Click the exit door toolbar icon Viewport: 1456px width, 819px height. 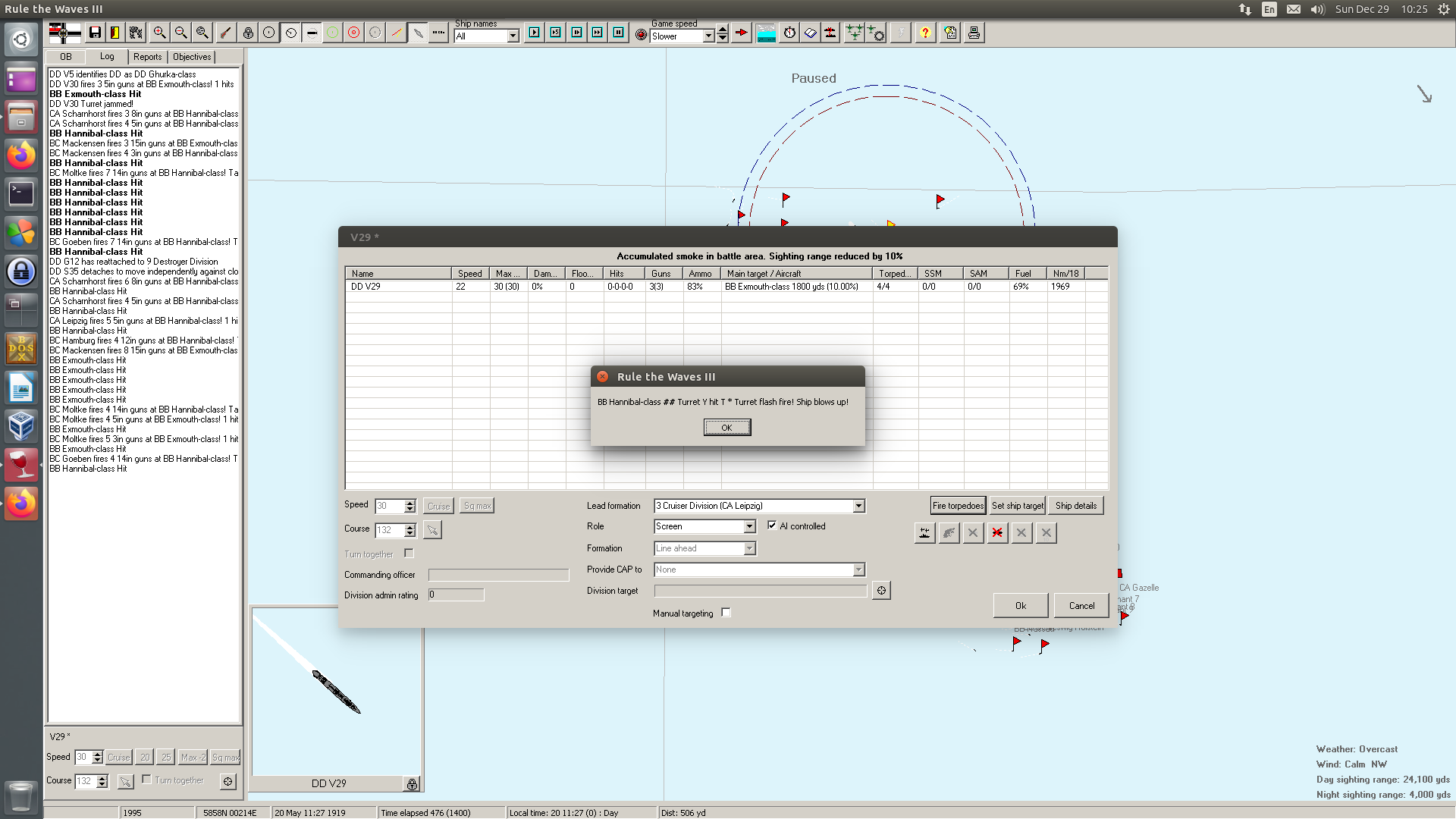click(x=115, y=33)
